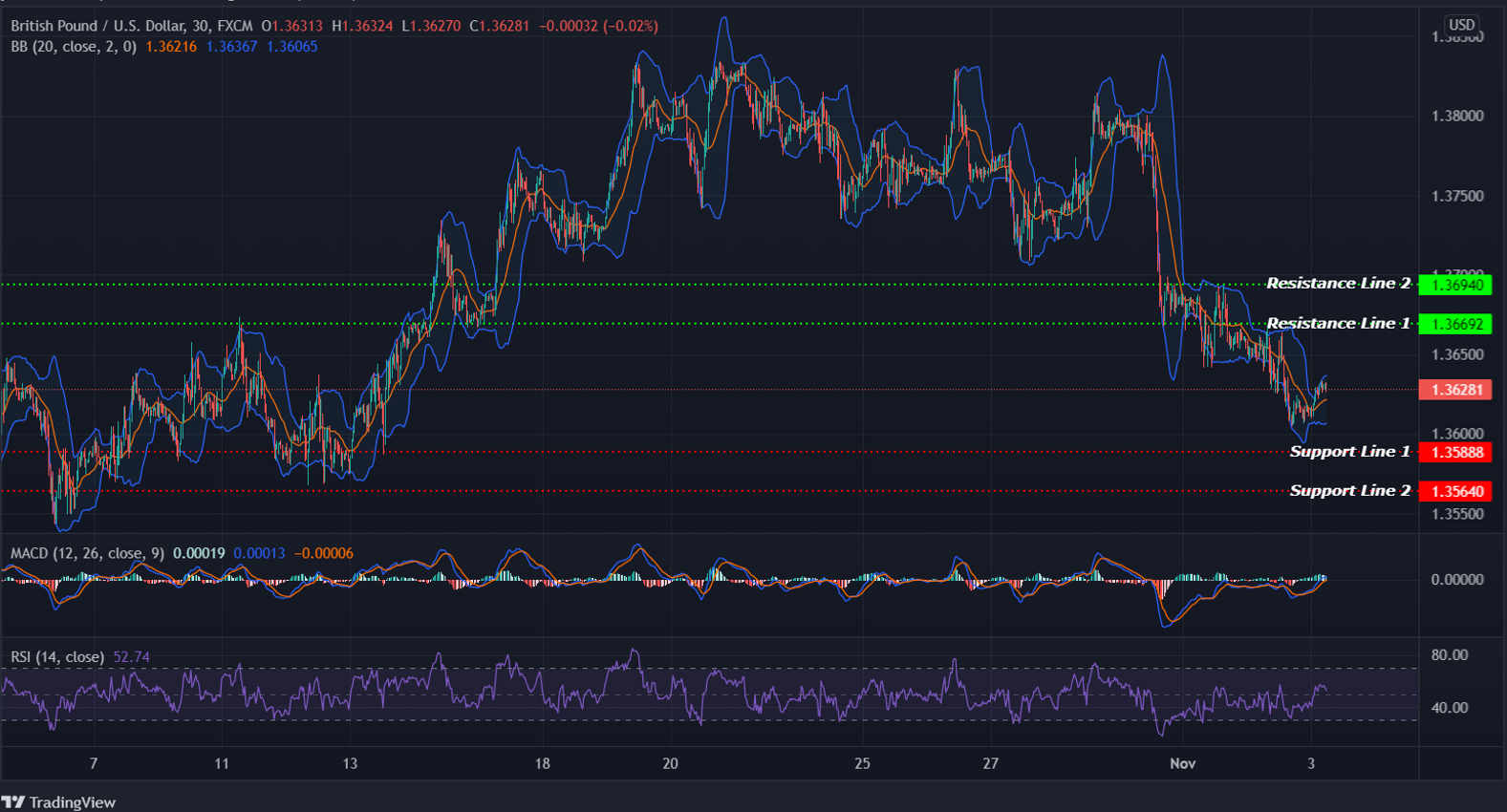The height and width of the screenshot is (812, 1507).
Task: Click the RSI 80.00 axis label
Action: pos(1450,655)
